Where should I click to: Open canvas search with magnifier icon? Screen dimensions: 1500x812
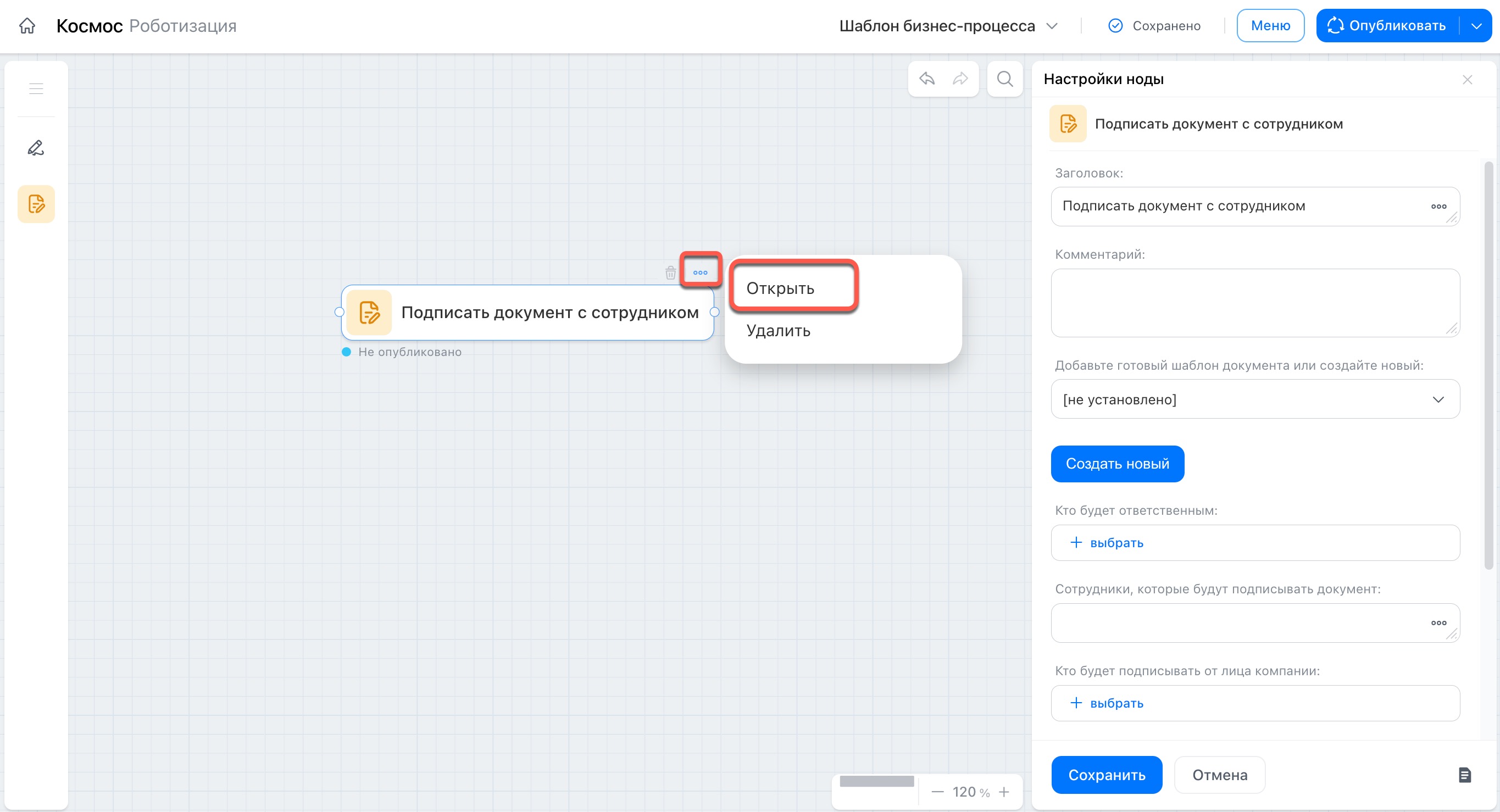tap(1005, 79)
